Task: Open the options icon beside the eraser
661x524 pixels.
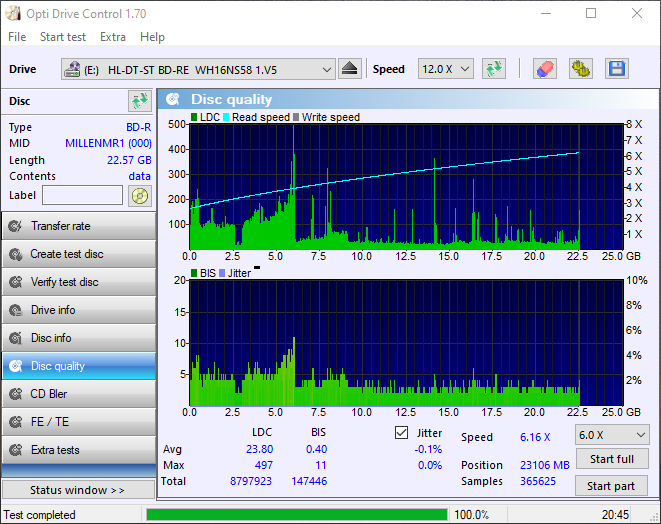Action: (x=580, y=69)
